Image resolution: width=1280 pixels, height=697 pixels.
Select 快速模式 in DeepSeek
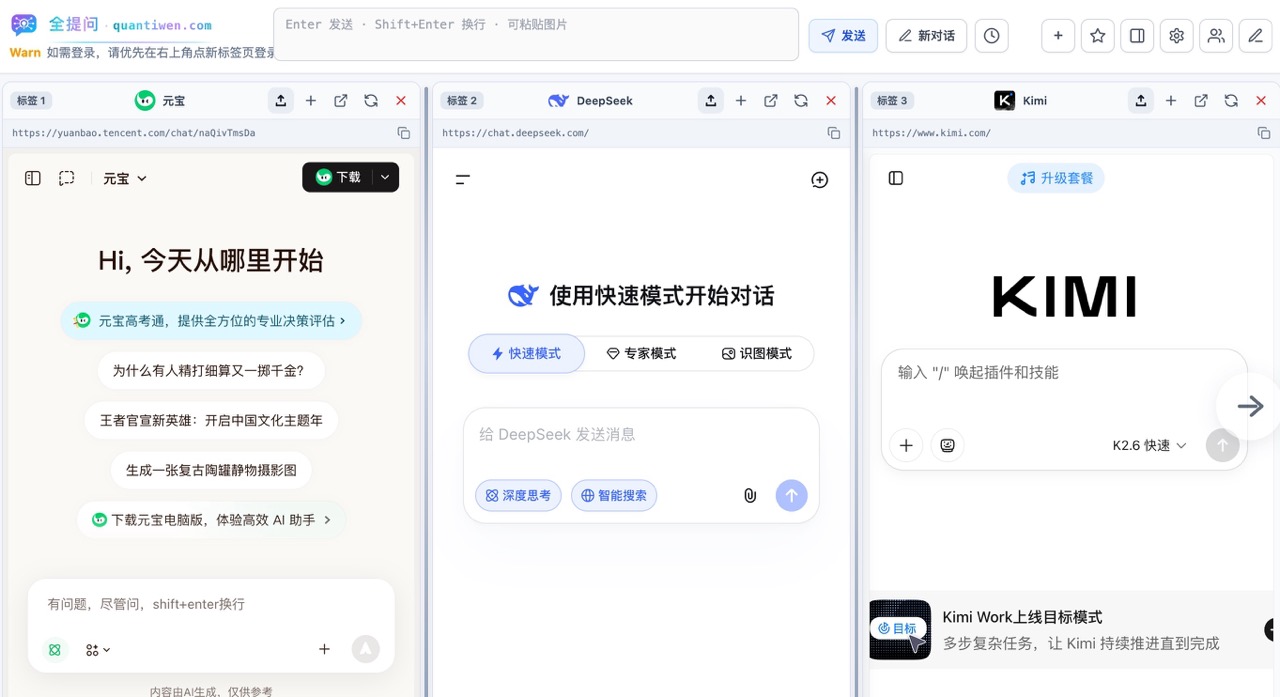(x=526, y=353)
